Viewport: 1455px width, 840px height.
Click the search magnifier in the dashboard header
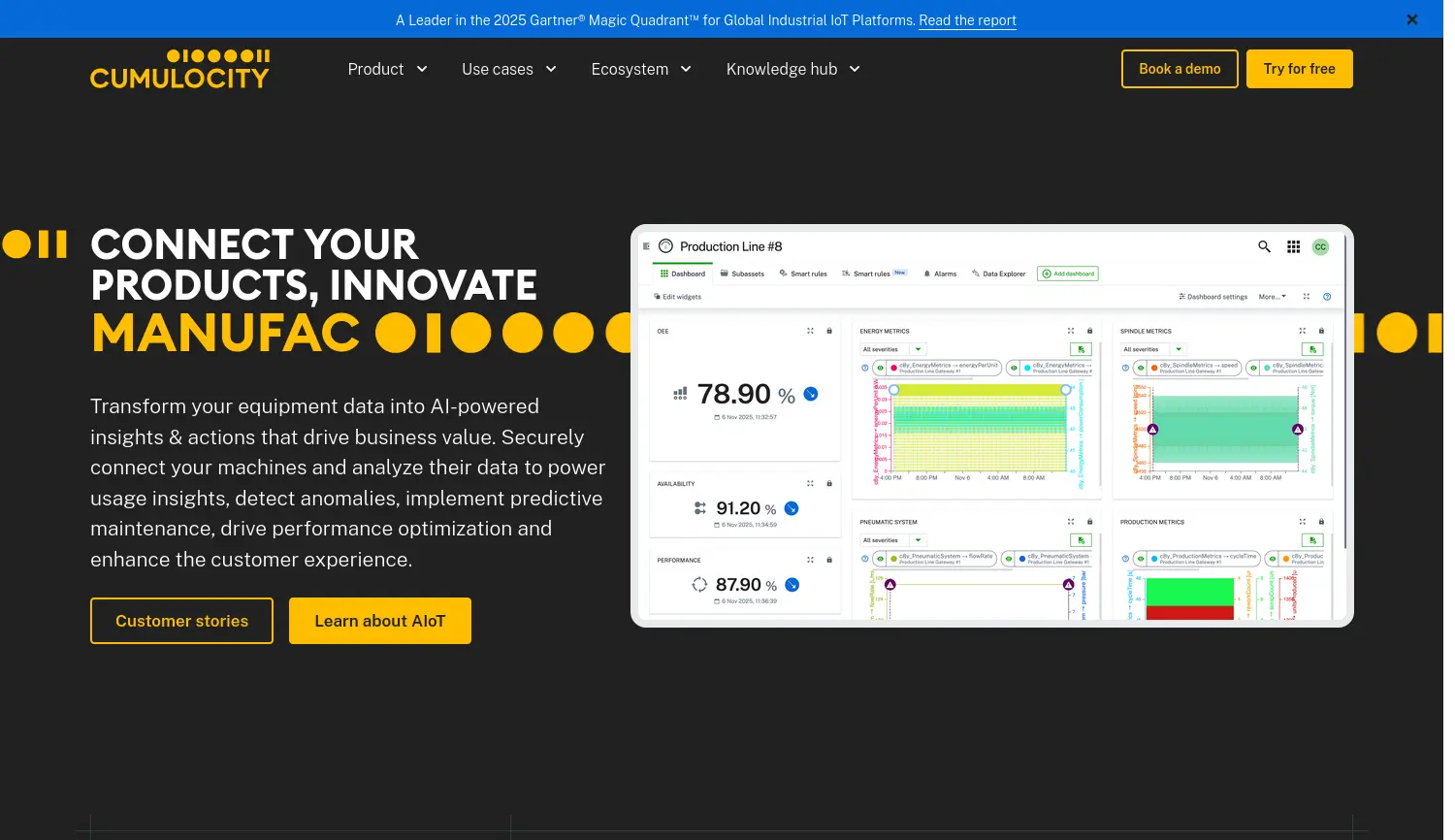point(1264,246)
